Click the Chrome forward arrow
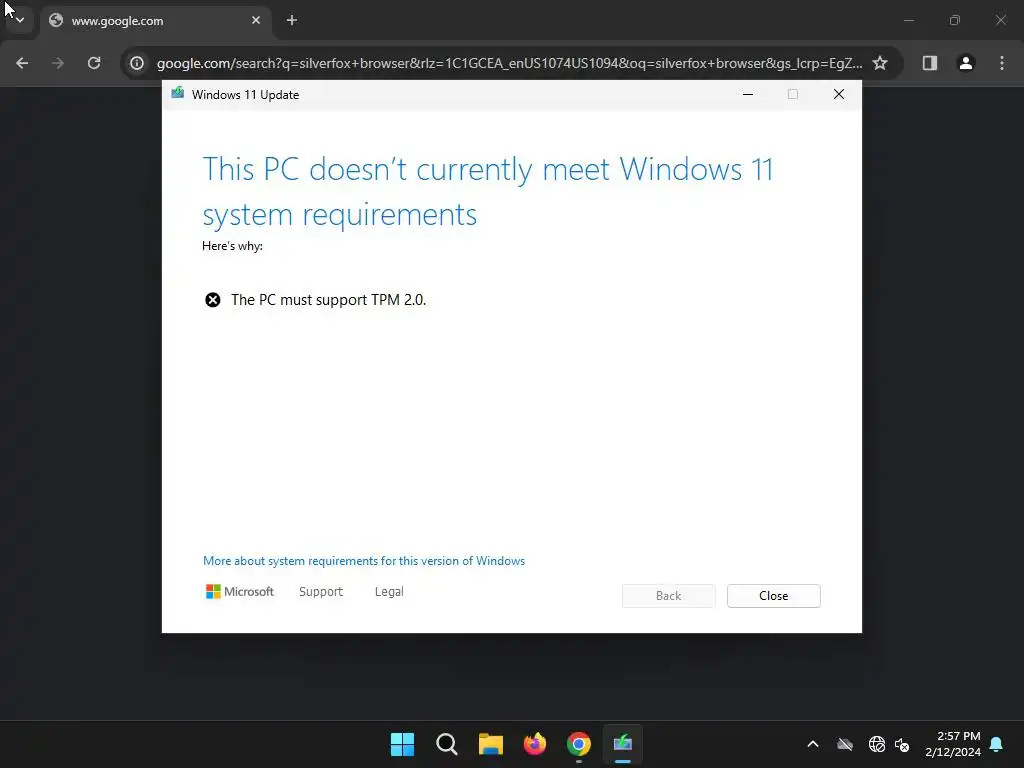 coord(58,63)
